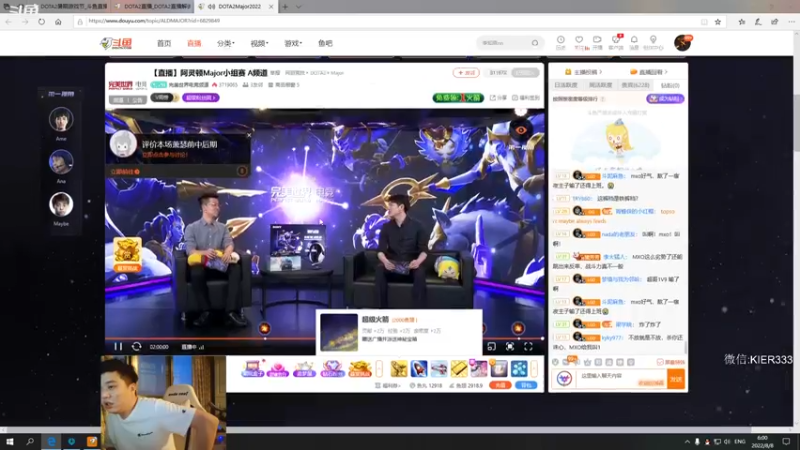Screen dimensions: 800x450
Task: Expand the 游戏 dropdown menu
Action: tap(293, 43)
